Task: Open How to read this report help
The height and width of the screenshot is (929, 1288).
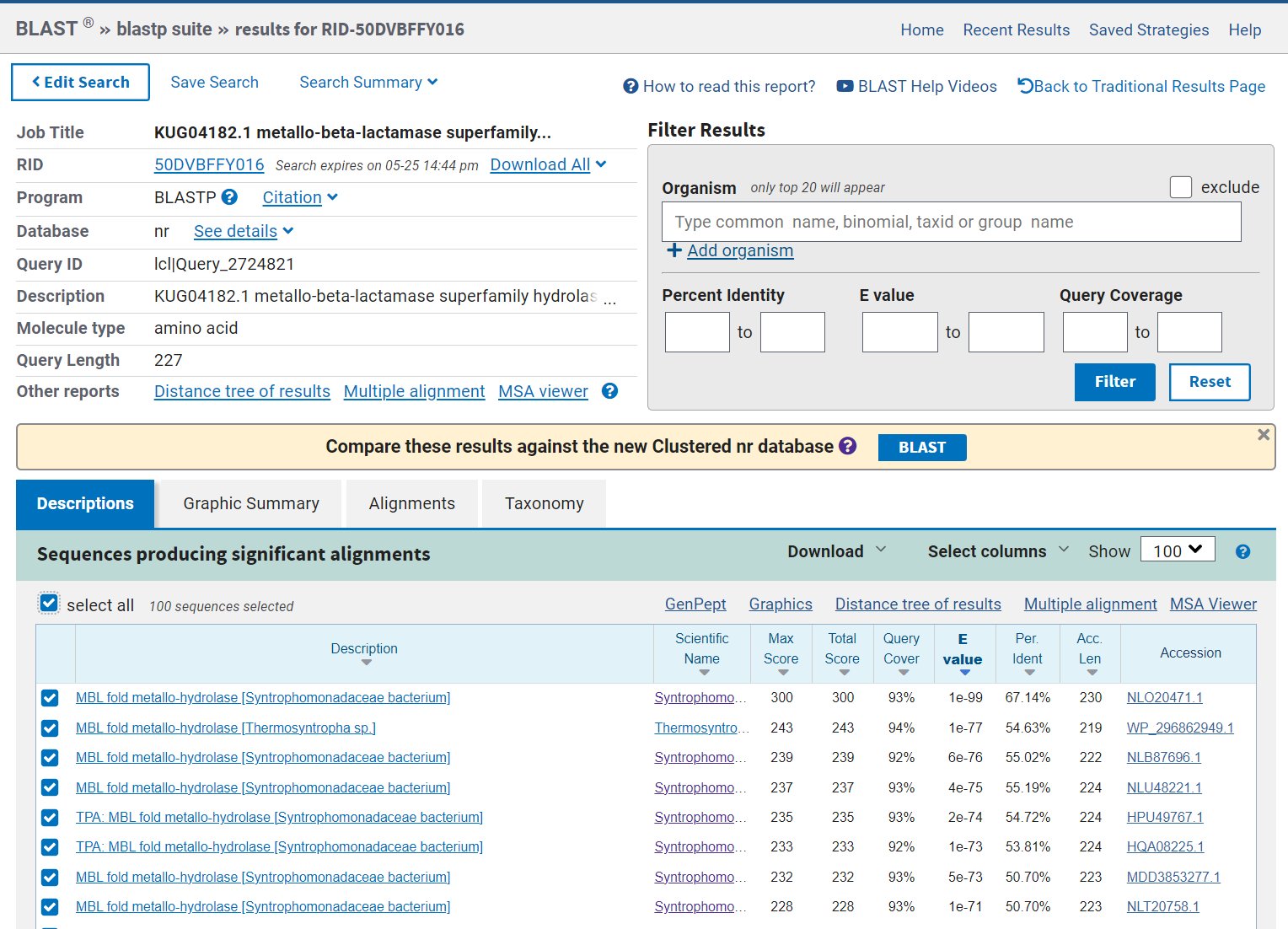Action: click(x=719, y=86)
